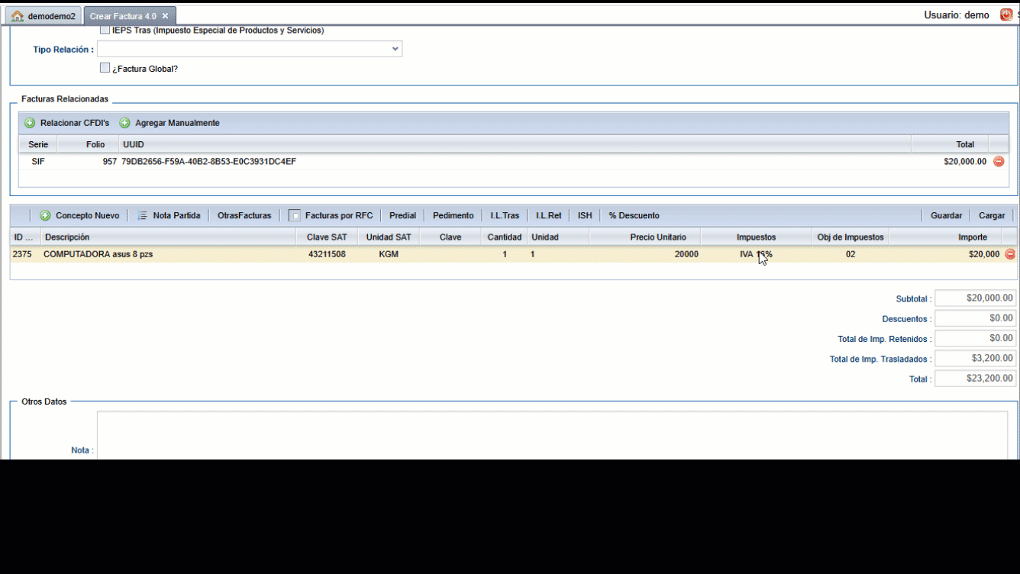Toggle the Facturas por RFC checkbox
1020x574 pixels.
[295, 216]
